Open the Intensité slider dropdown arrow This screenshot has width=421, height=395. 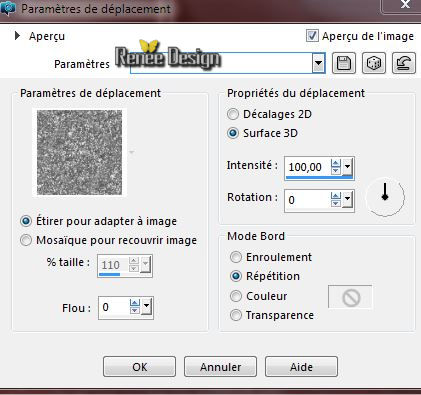click(347, 167)
